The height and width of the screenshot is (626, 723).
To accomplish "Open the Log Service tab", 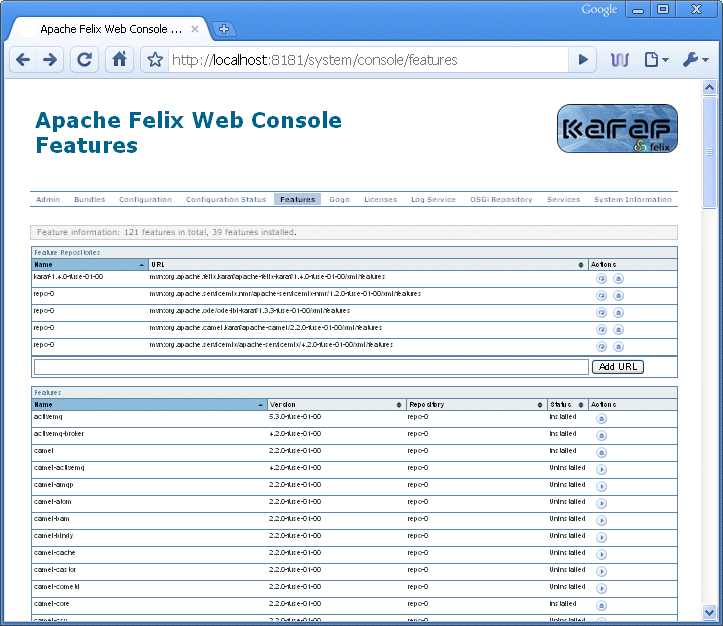I will (433, 200).
